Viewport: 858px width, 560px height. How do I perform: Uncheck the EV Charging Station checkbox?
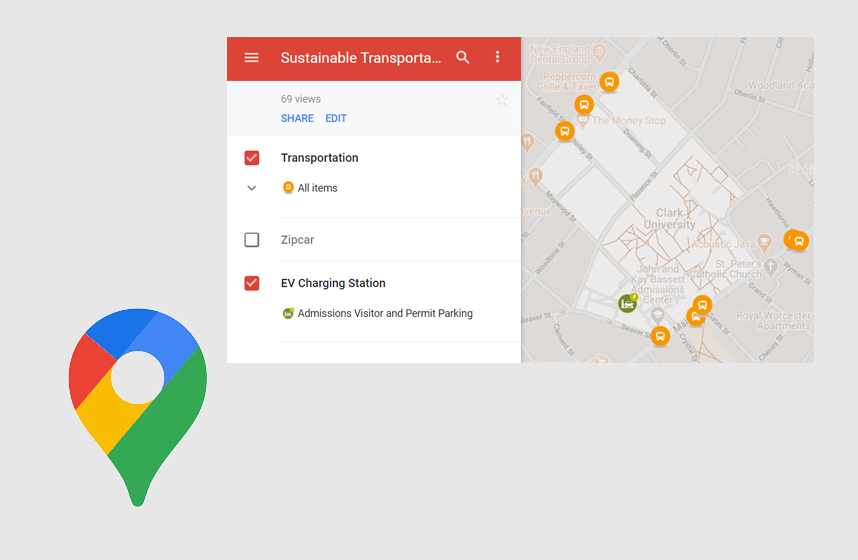[252, 283]
